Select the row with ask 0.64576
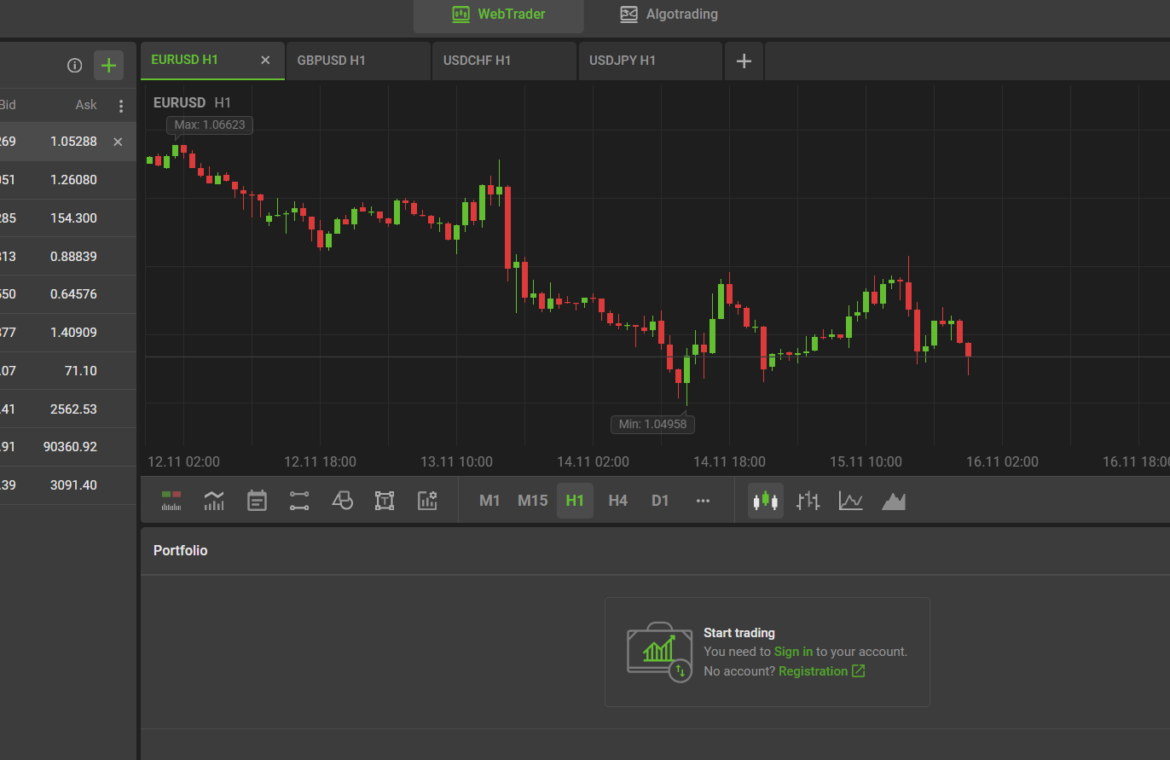Viewport: 1170px width, 760px height. pos(68,295)
